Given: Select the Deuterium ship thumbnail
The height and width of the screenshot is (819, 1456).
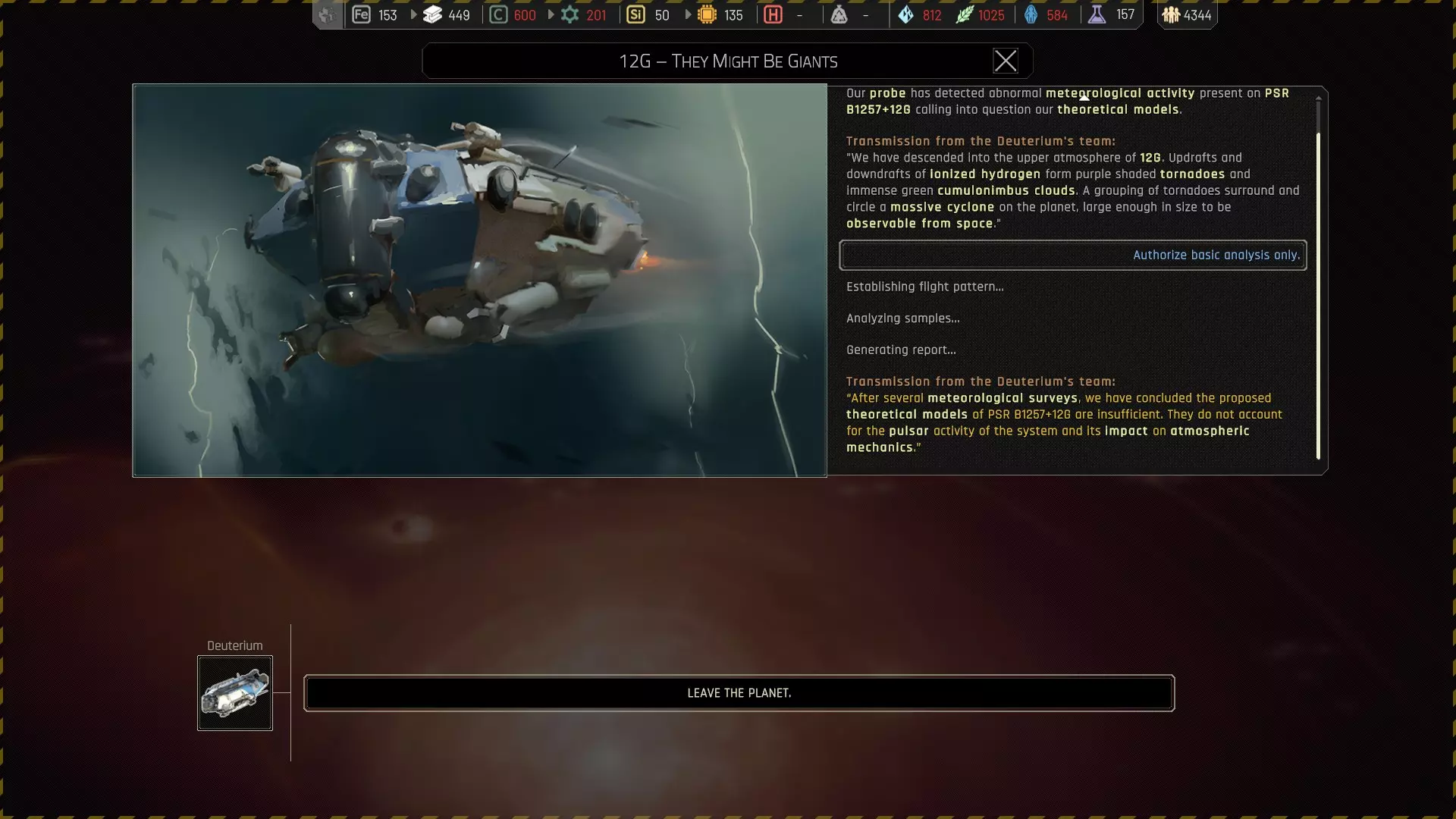Looking at the screenshot, I should click(235, 693).
